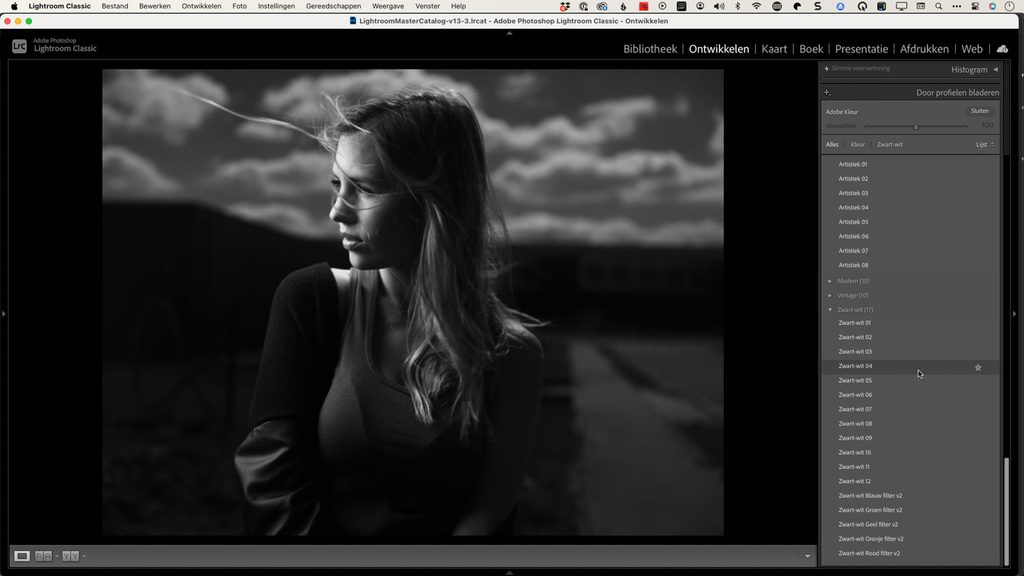
Task: Open the Ontwikkelen menu in menu bar
Action: click(x=201, y=6)
